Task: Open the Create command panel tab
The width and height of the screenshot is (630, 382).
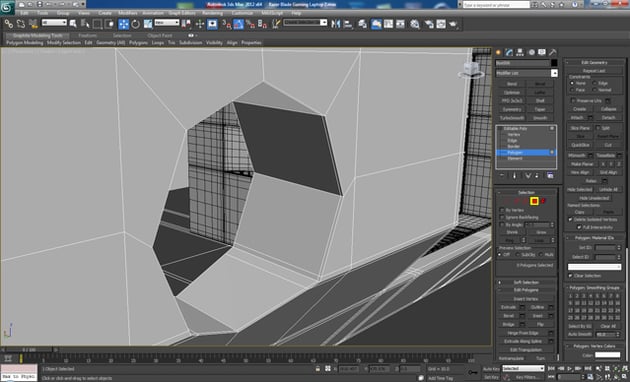Action: click(x=499, y=52)
